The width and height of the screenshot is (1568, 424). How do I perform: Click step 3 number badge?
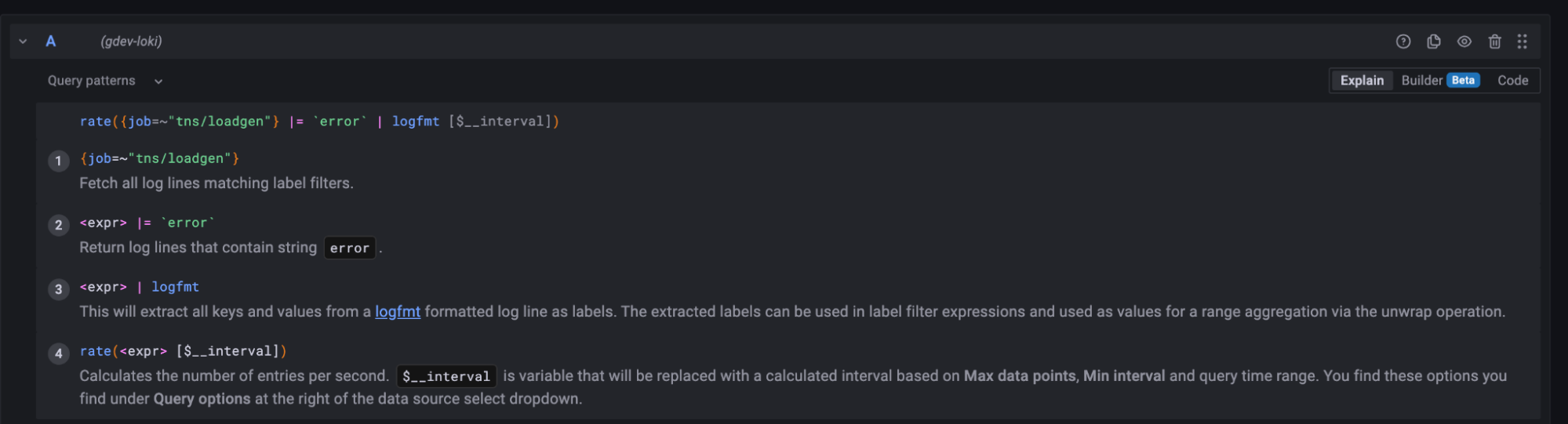[58, 289]
